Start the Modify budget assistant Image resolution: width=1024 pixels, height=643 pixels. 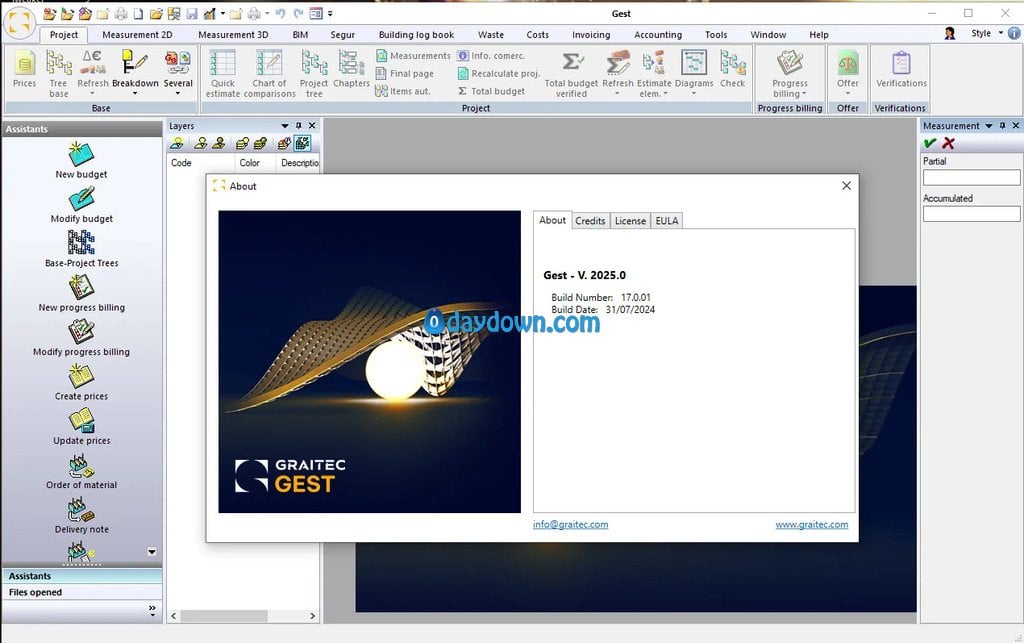[x=82, y=204]
